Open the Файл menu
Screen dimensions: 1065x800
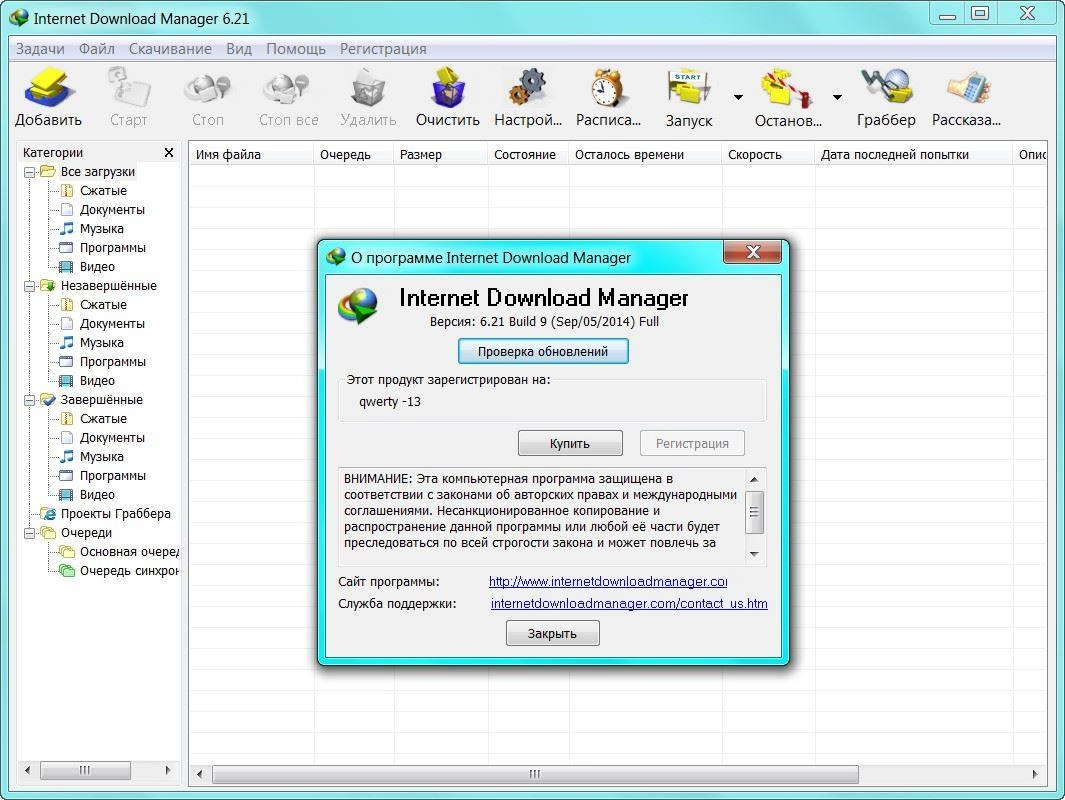click(96, 49)
